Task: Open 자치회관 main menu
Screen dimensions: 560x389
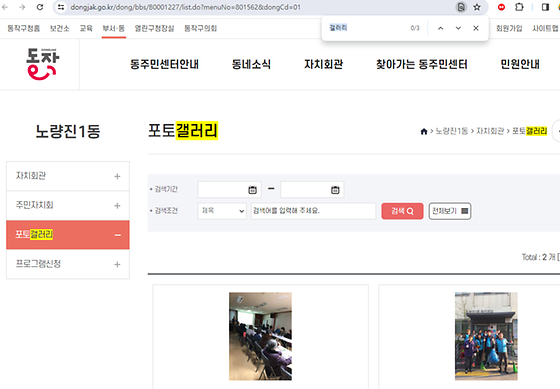Action: coord(324,64)
